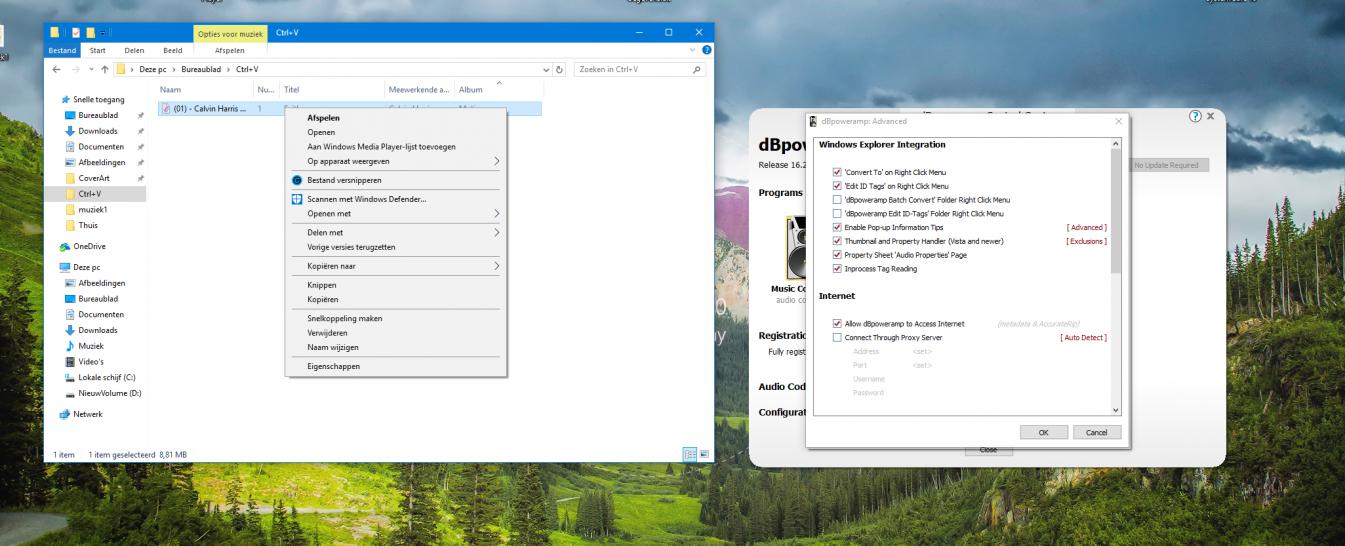Open the Muziek folder in sidebar
Image resolution: width=1345 pixels, height=546 pixels.
pyautogui.click(x=92, y=345)
